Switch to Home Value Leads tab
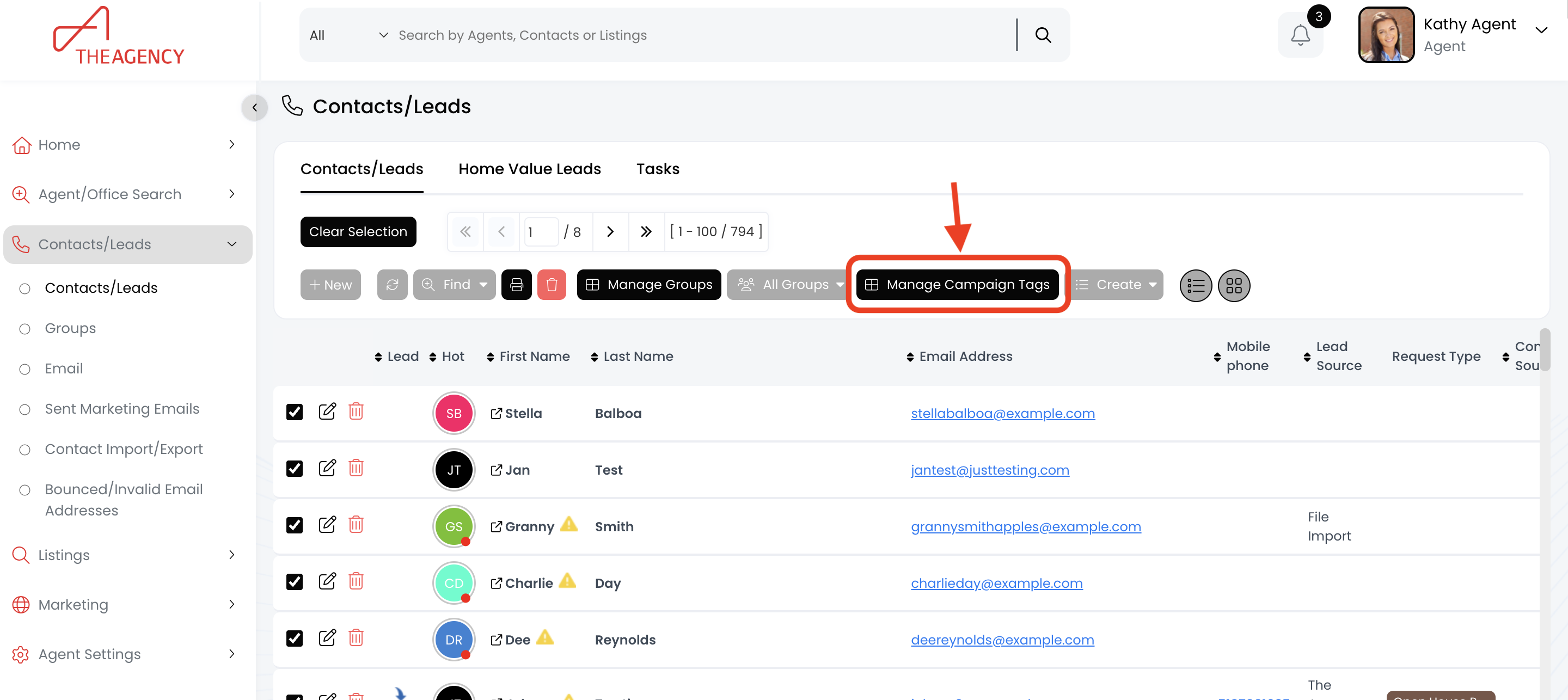The width and height of the screenshot is (1568, 700). [x=529, y=169]
